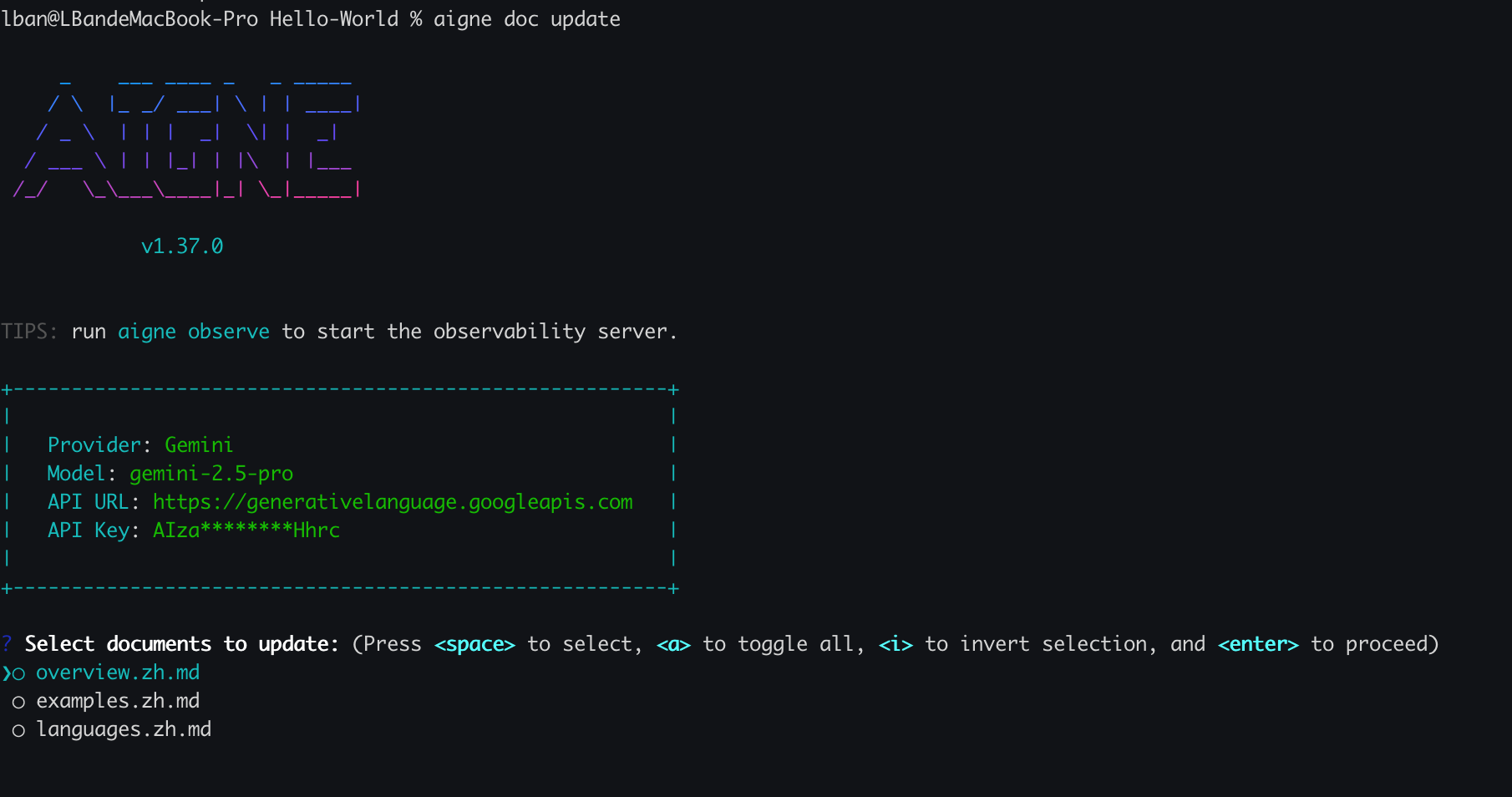This screenshot has height=797, width=1512.
Task: Click the languages.zh.md file name
Action: pos(124,729)
